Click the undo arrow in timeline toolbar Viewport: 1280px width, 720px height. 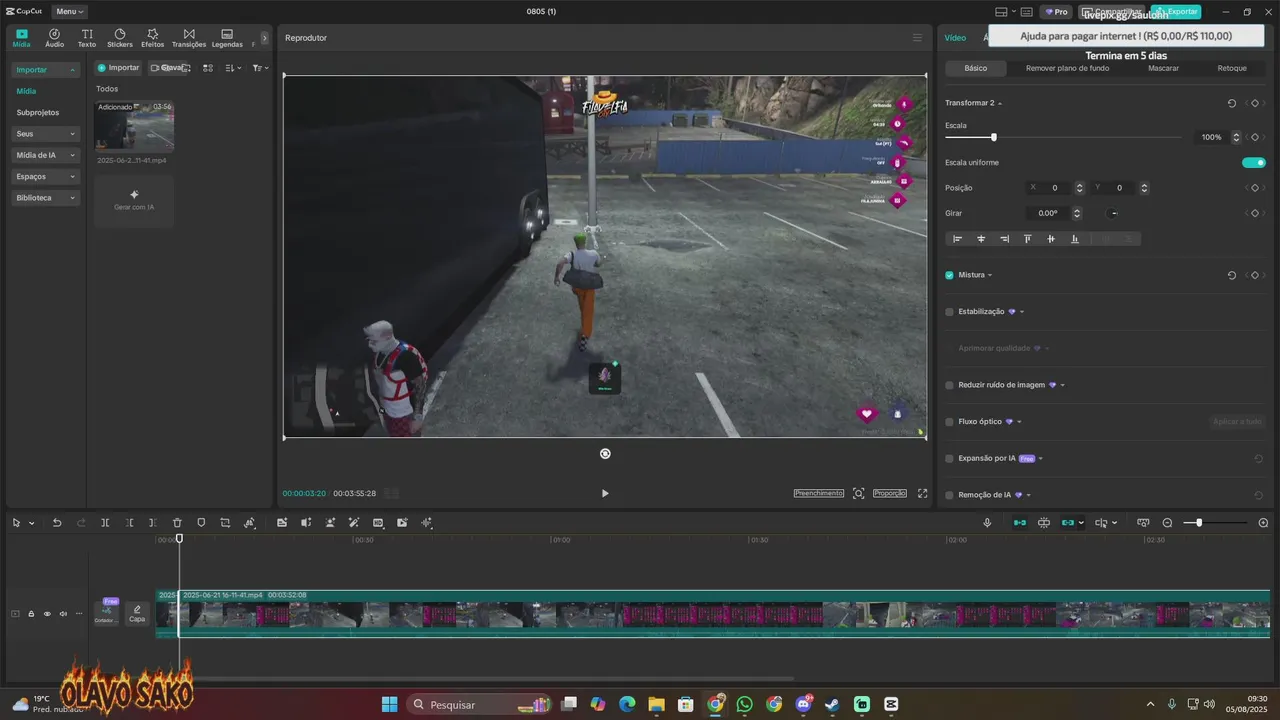click(x=57, y=523)
